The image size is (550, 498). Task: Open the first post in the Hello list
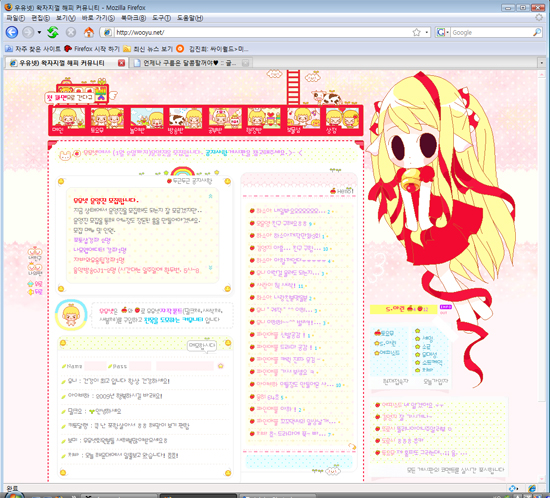(x=290, y=211)
